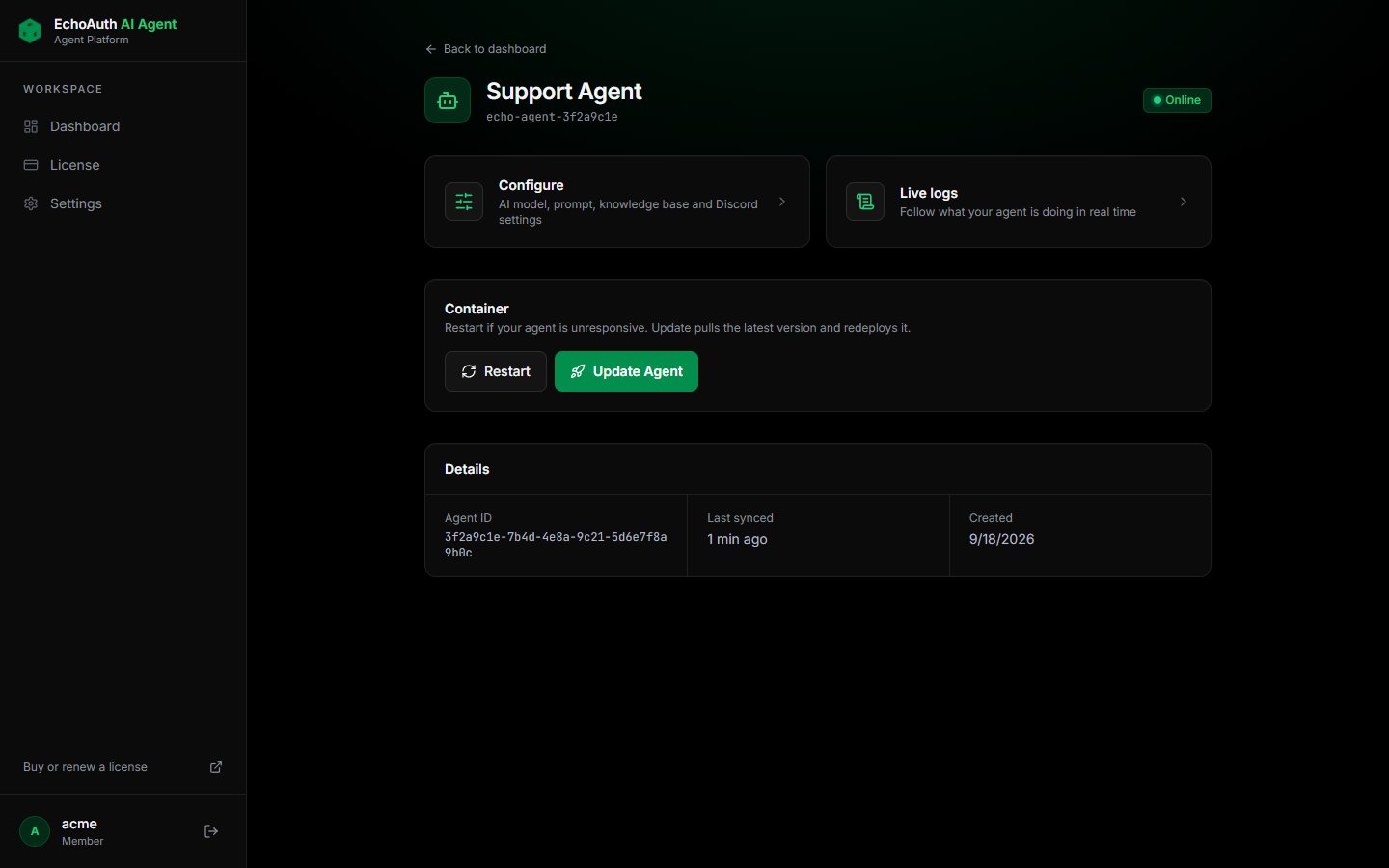Click the Member role label
This screenshot has width=1389, height=868.
(82, 841)
